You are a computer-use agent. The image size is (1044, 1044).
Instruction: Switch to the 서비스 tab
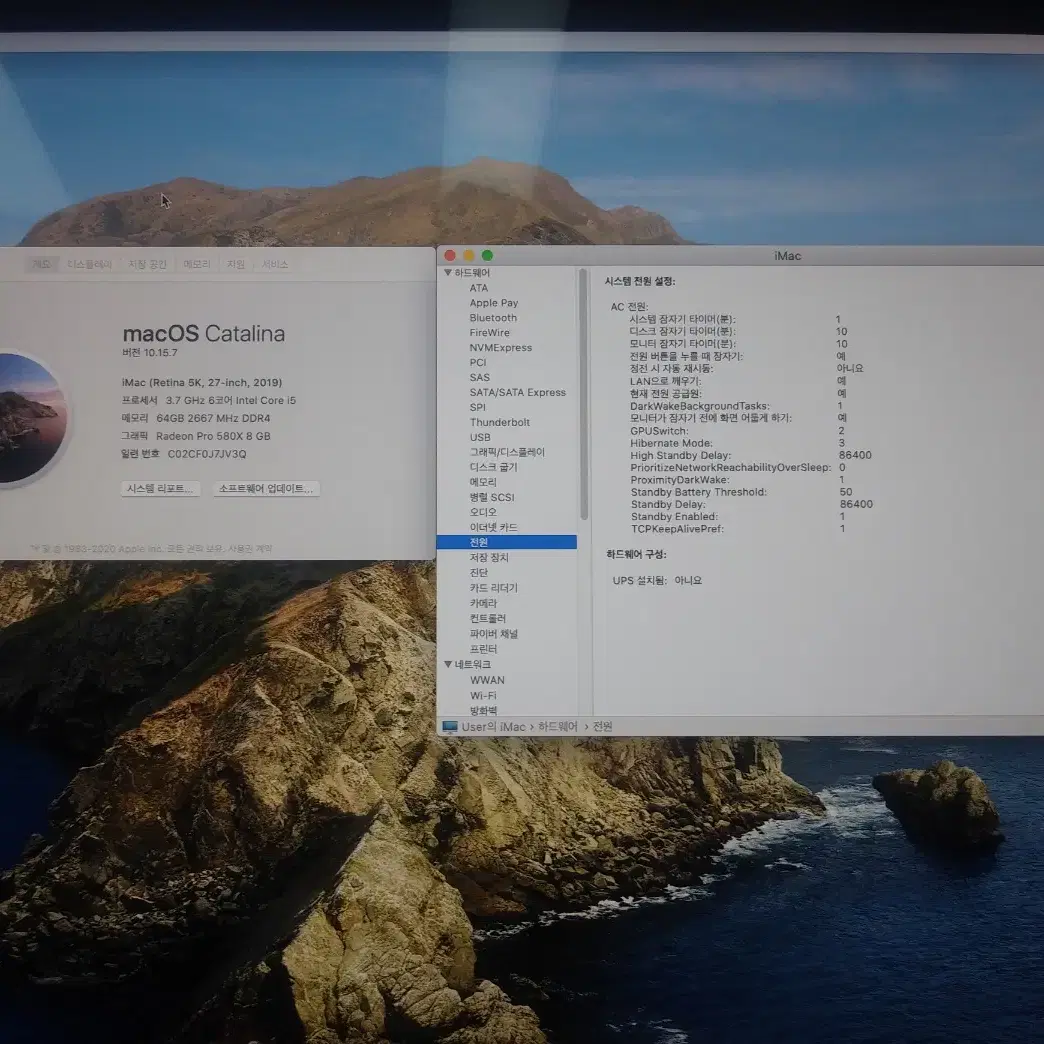(x=275, y=264)
